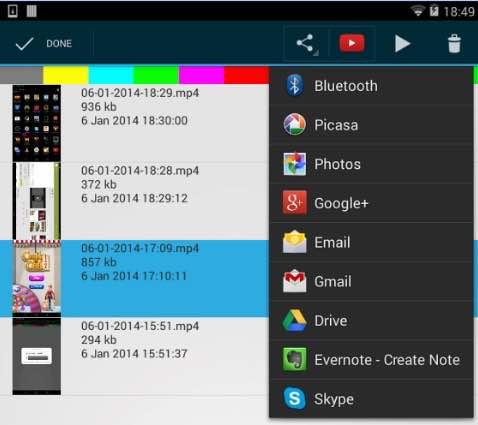Viewport: 478px width, 425px height.
Task: Click the Skype icon
Action: (x=294, y=399)
